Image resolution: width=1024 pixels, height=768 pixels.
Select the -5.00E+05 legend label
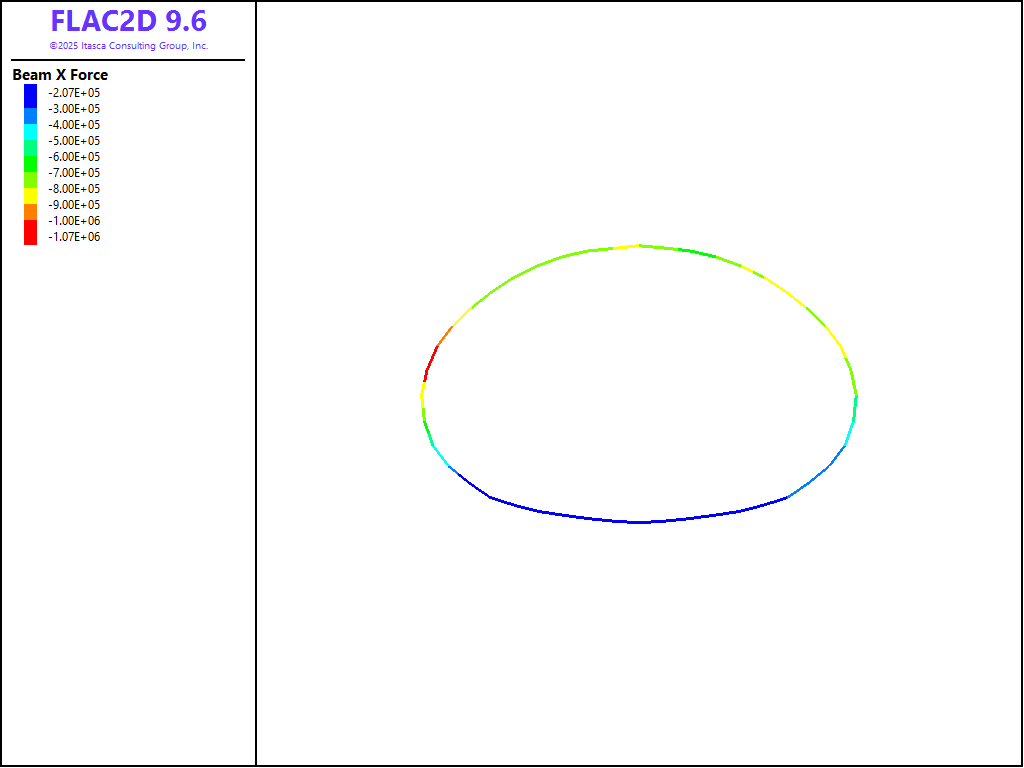pos(74,141)
